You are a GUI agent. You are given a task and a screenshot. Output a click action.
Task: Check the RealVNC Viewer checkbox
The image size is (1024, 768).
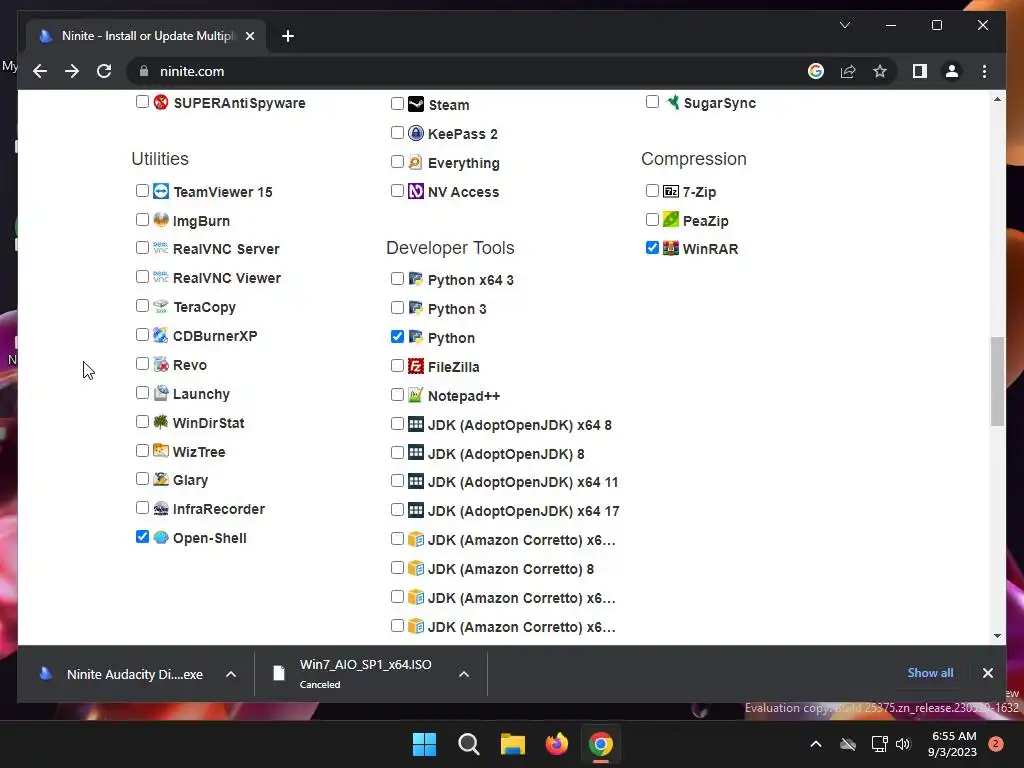click(x=142, y=277)
